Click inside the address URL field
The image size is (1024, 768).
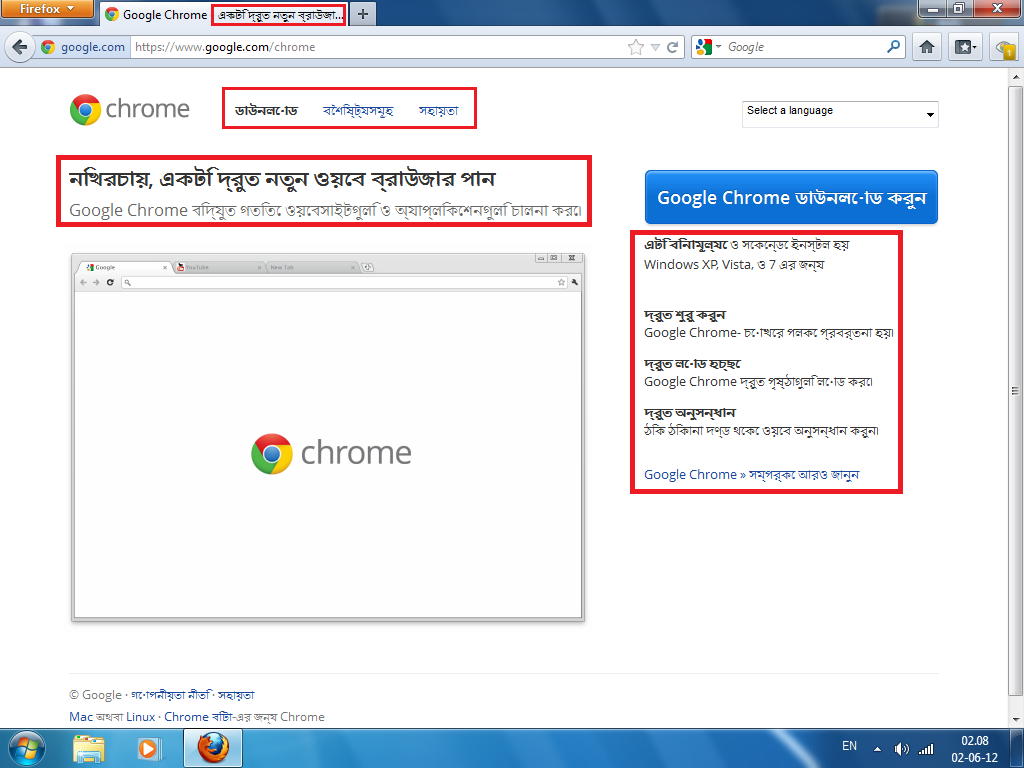click(379, 47)
